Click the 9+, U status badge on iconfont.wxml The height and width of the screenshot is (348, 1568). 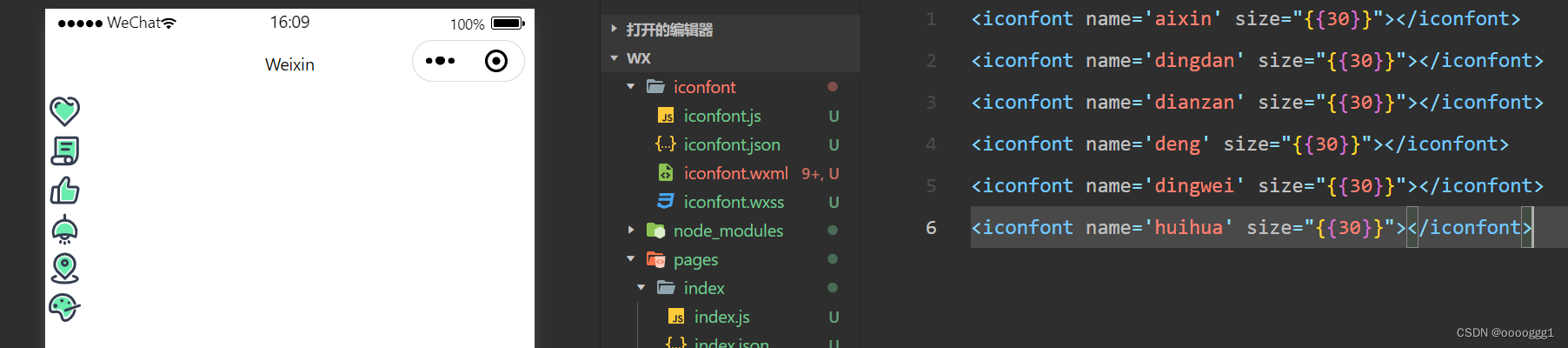pos(821,174)
